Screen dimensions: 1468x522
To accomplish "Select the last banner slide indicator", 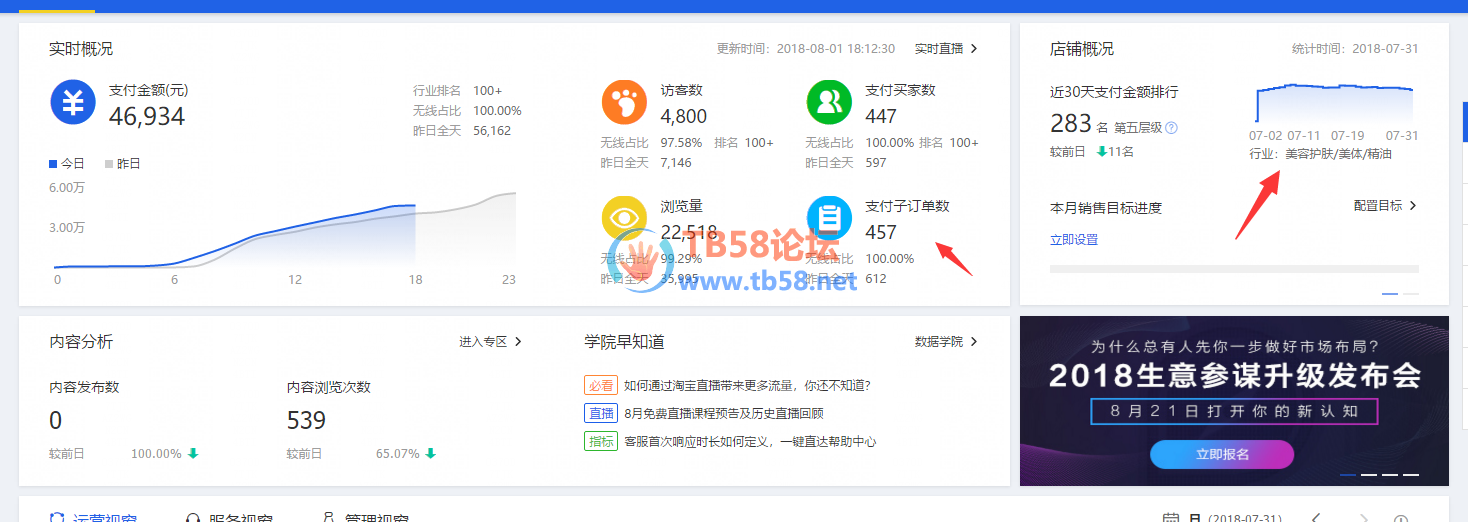I will pyautogui.click(x=1411, y=474).
